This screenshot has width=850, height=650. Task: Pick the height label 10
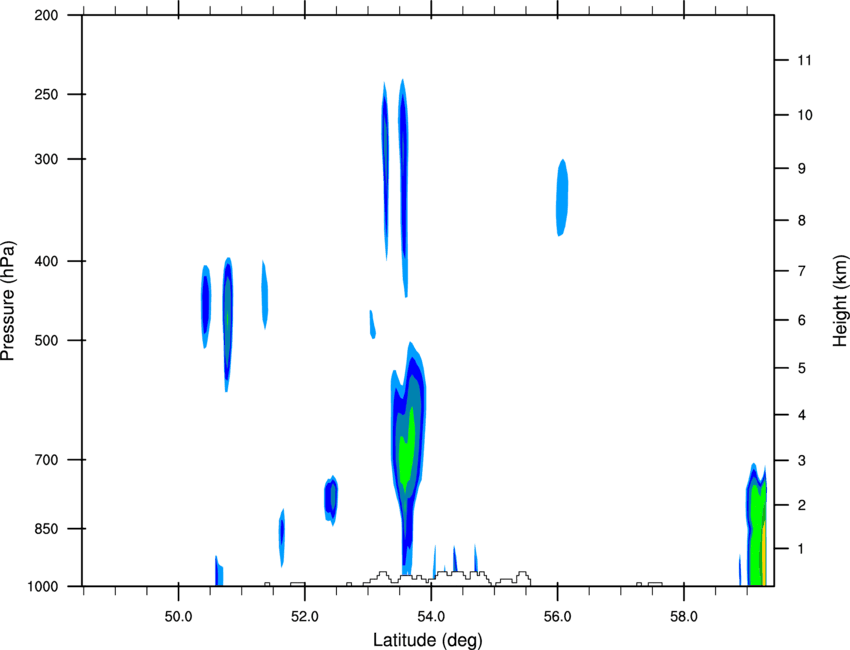click(804, 115)
